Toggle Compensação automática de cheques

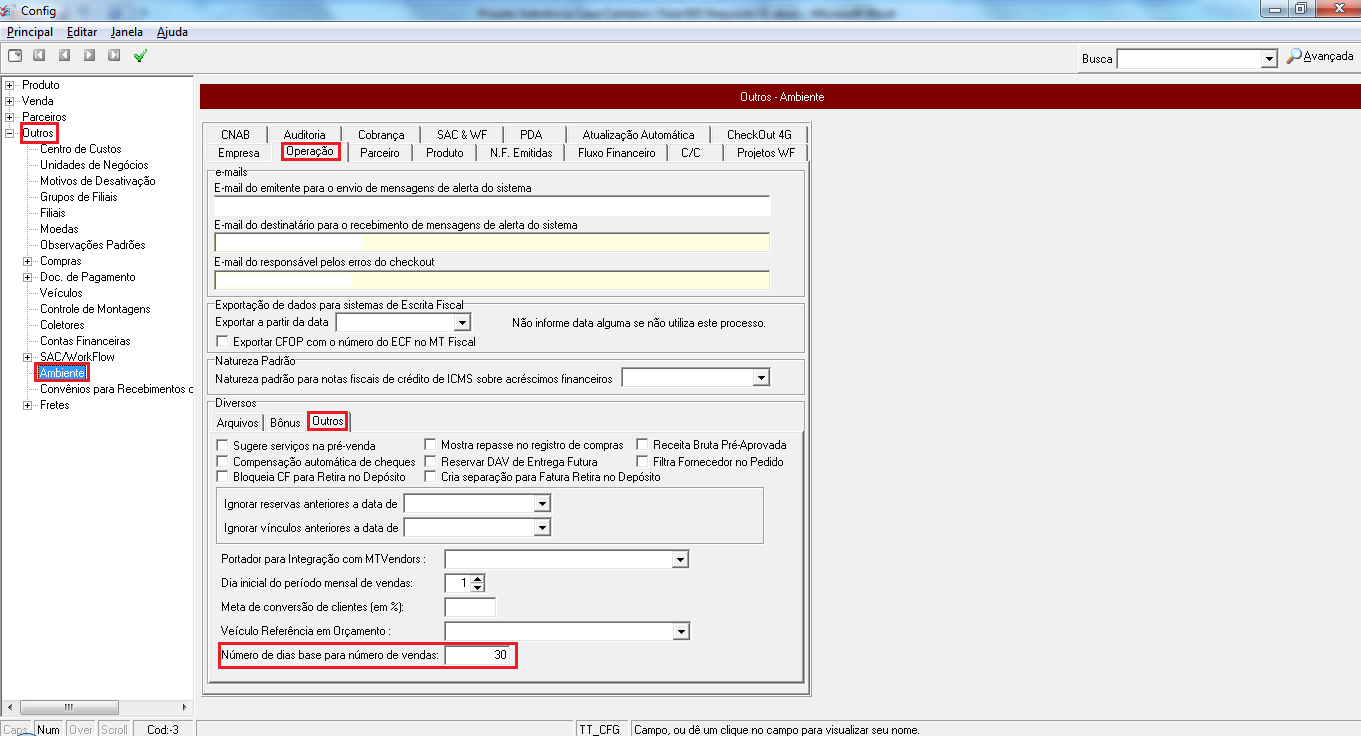[222, 462]
